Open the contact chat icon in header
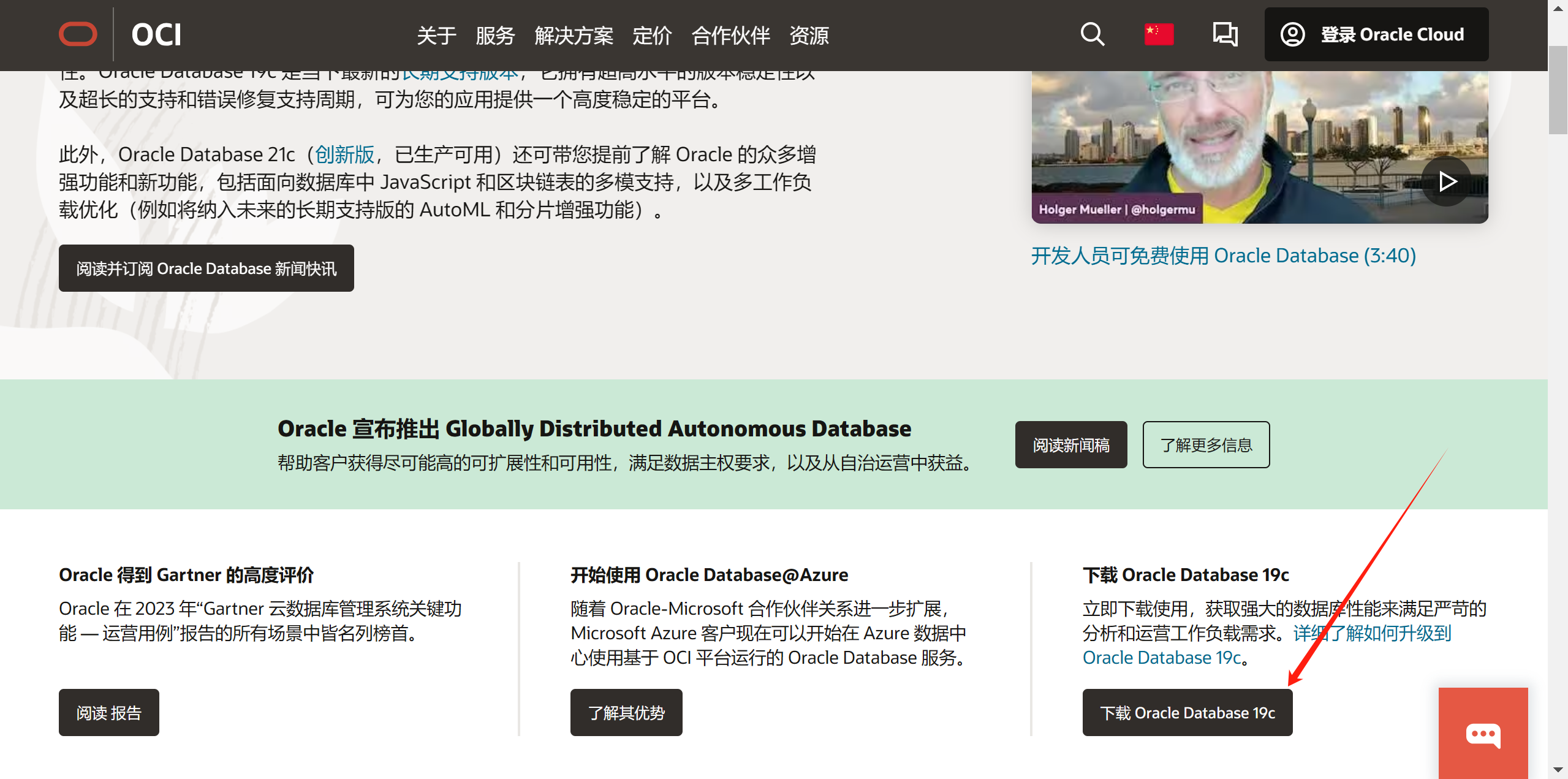This screenshot has width=1568, height=779. [x=1225, y=34]
